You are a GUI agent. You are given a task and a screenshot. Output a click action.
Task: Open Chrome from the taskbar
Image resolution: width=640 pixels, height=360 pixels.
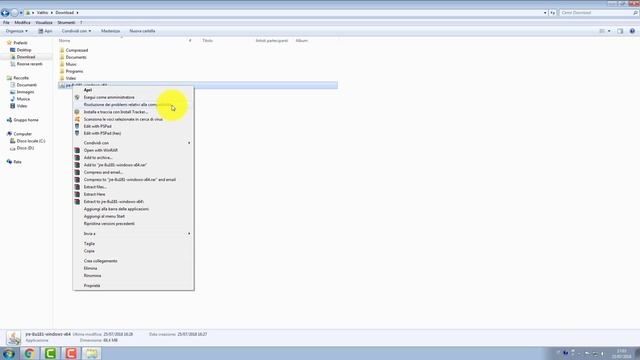29,353
